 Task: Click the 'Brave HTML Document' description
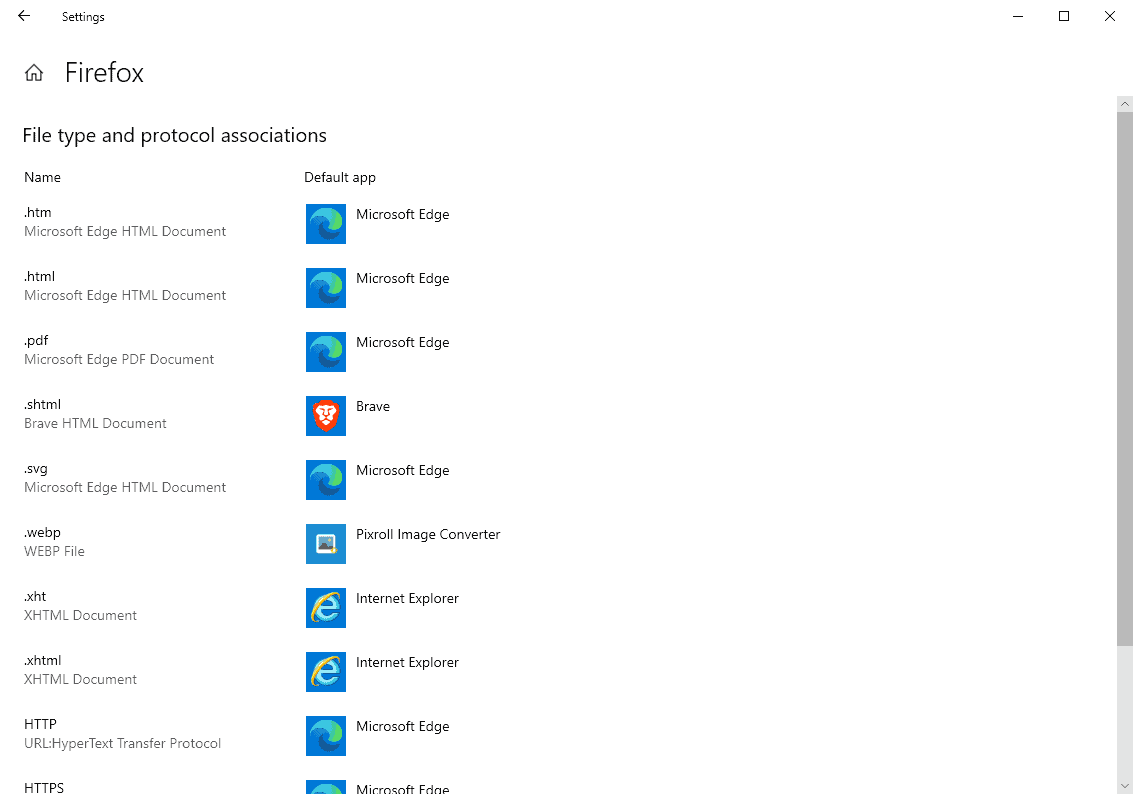click(x=95, y=423)
